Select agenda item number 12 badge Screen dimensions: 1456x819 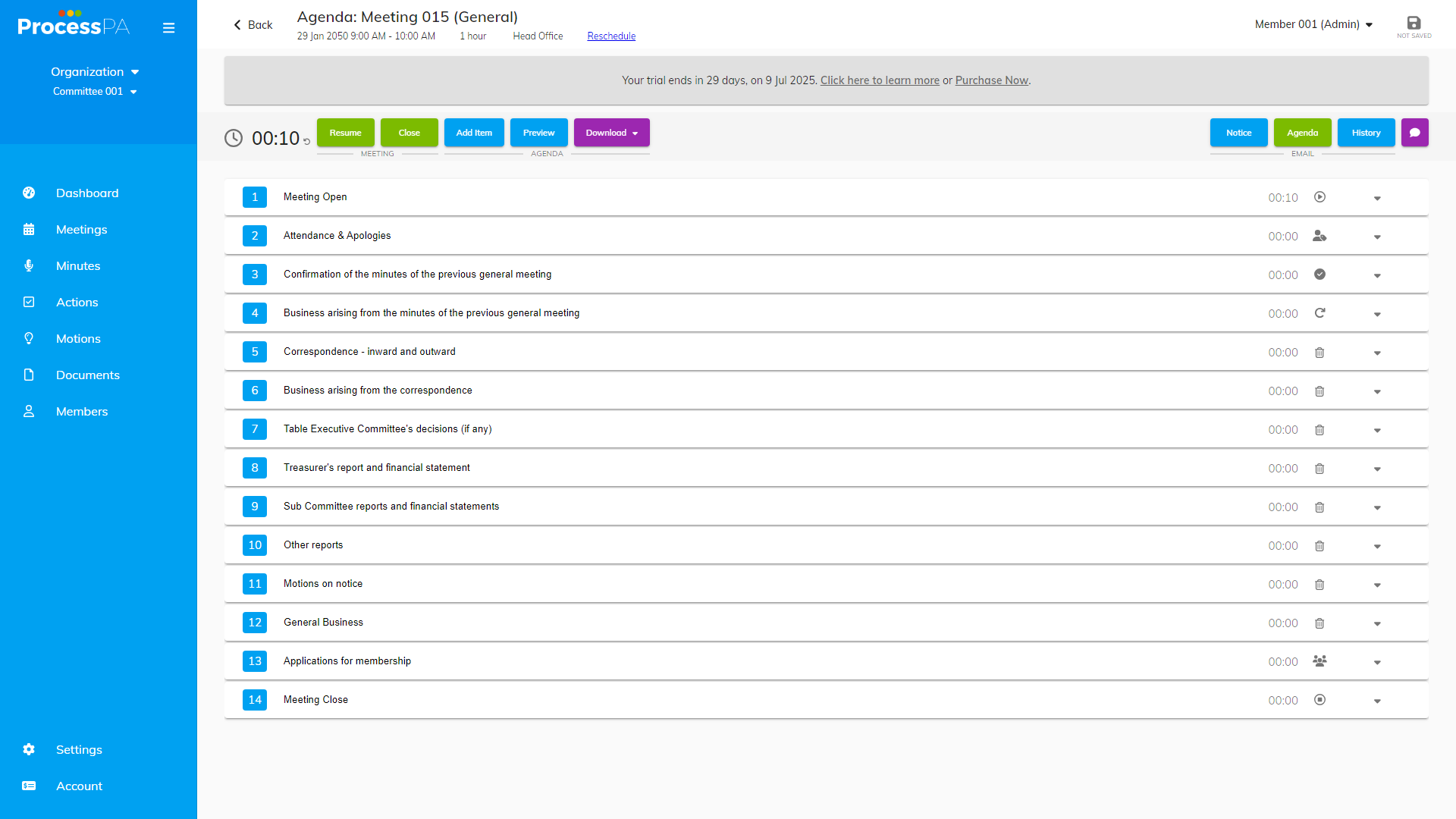(255, 623)
